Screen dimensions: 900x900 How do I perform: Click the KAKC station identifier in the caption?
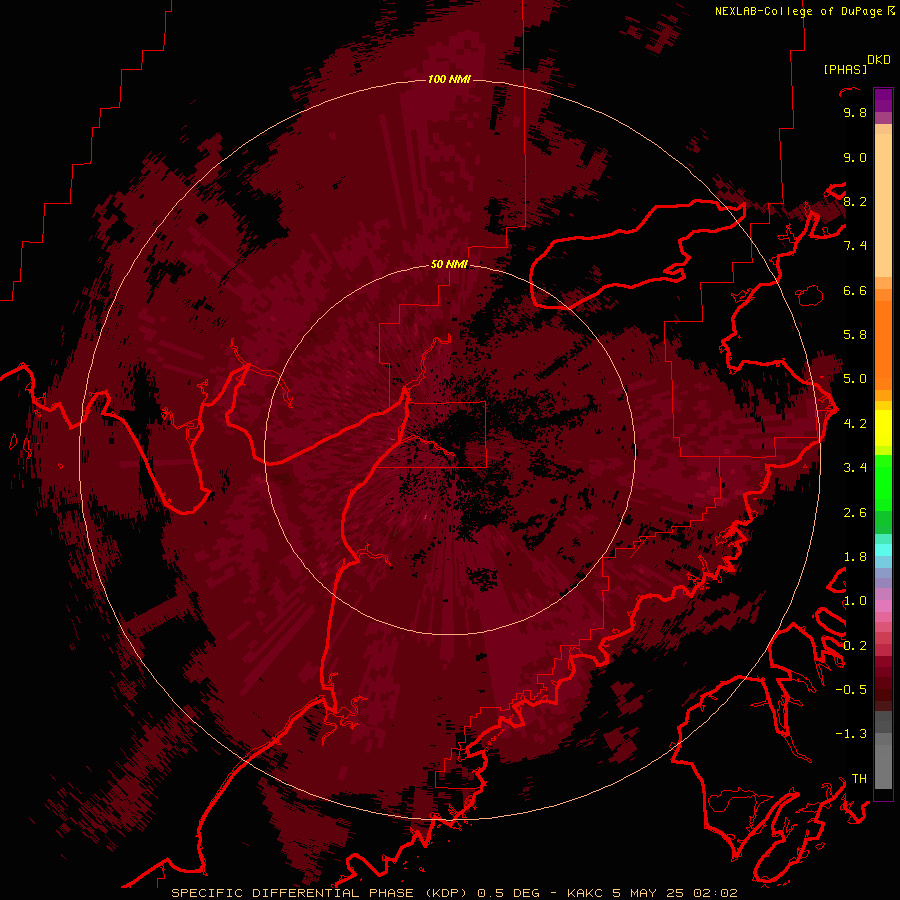pos(585,893)
